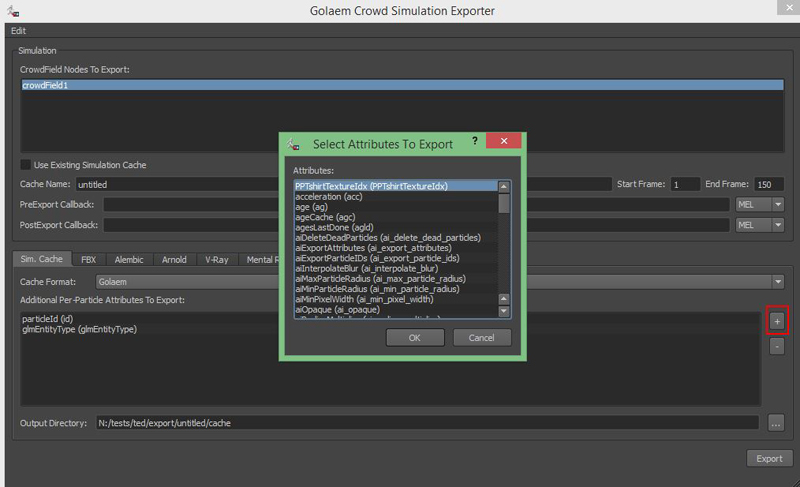The image size is (800, 487).
Task: Select aiMinPixelWidth attribute
Action: pos(396,299)
